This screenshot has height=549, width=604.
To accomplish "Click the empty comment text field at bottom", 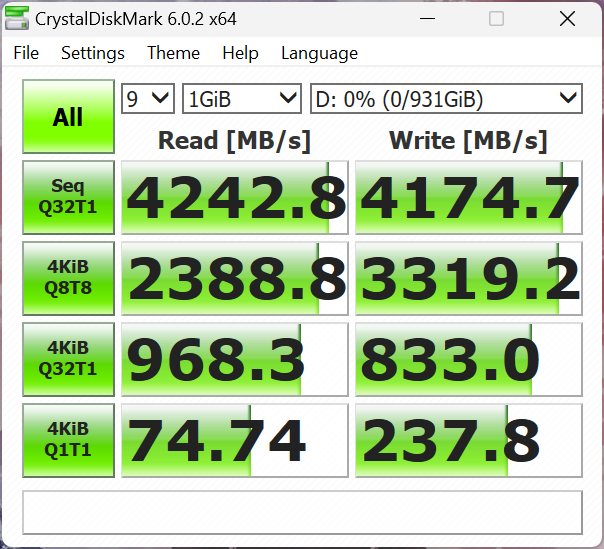I will tap(302, 512).
